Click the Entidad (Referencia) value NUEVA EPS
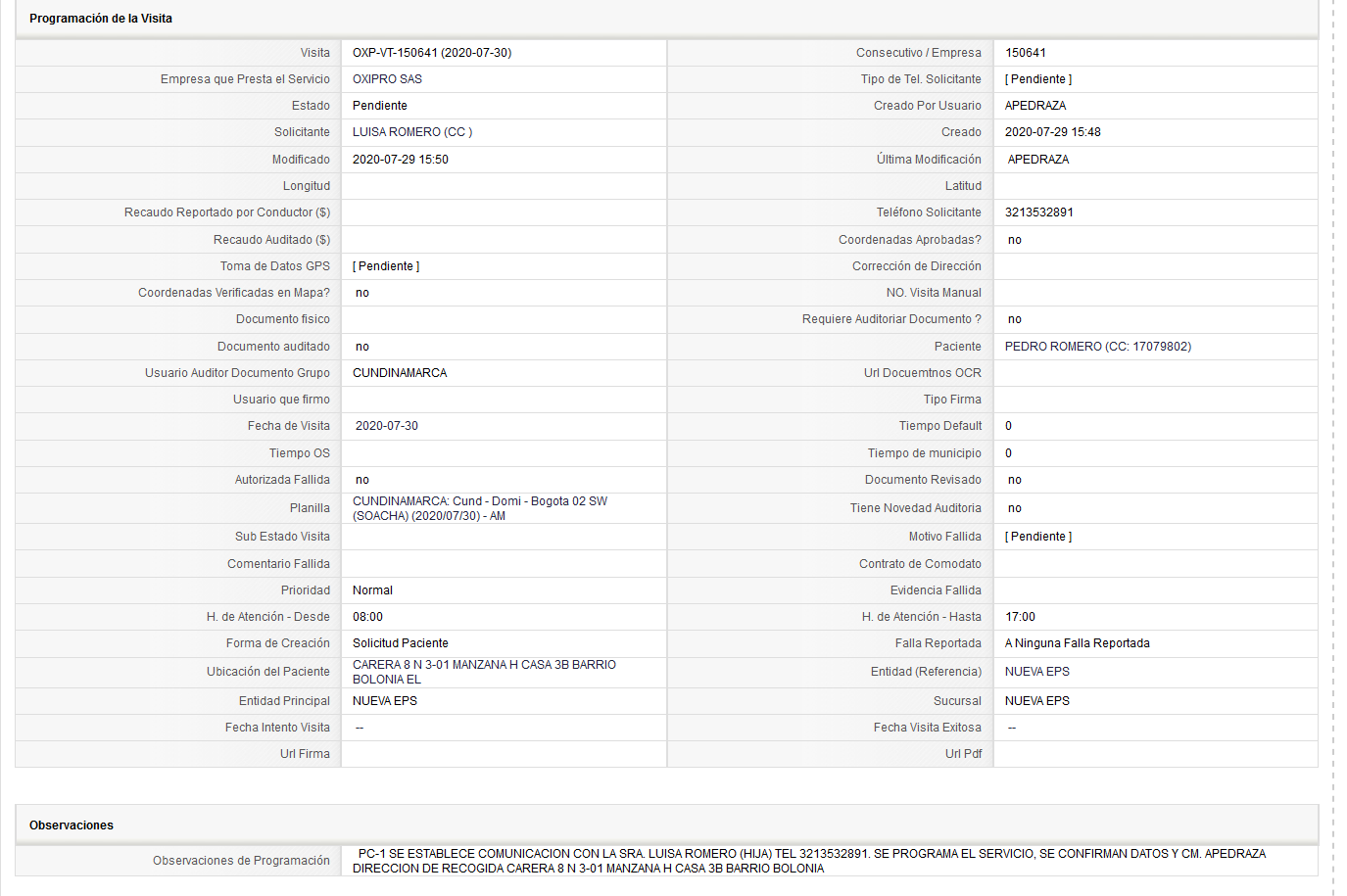Viewport: 1347px width, 896px height. (1037, 672)
